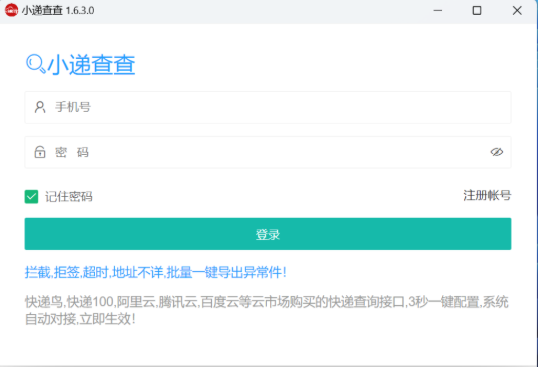This screenshot has width=538, height=367.
Task: Uncheck the 记住密码 checkbox
Action: 31,197
